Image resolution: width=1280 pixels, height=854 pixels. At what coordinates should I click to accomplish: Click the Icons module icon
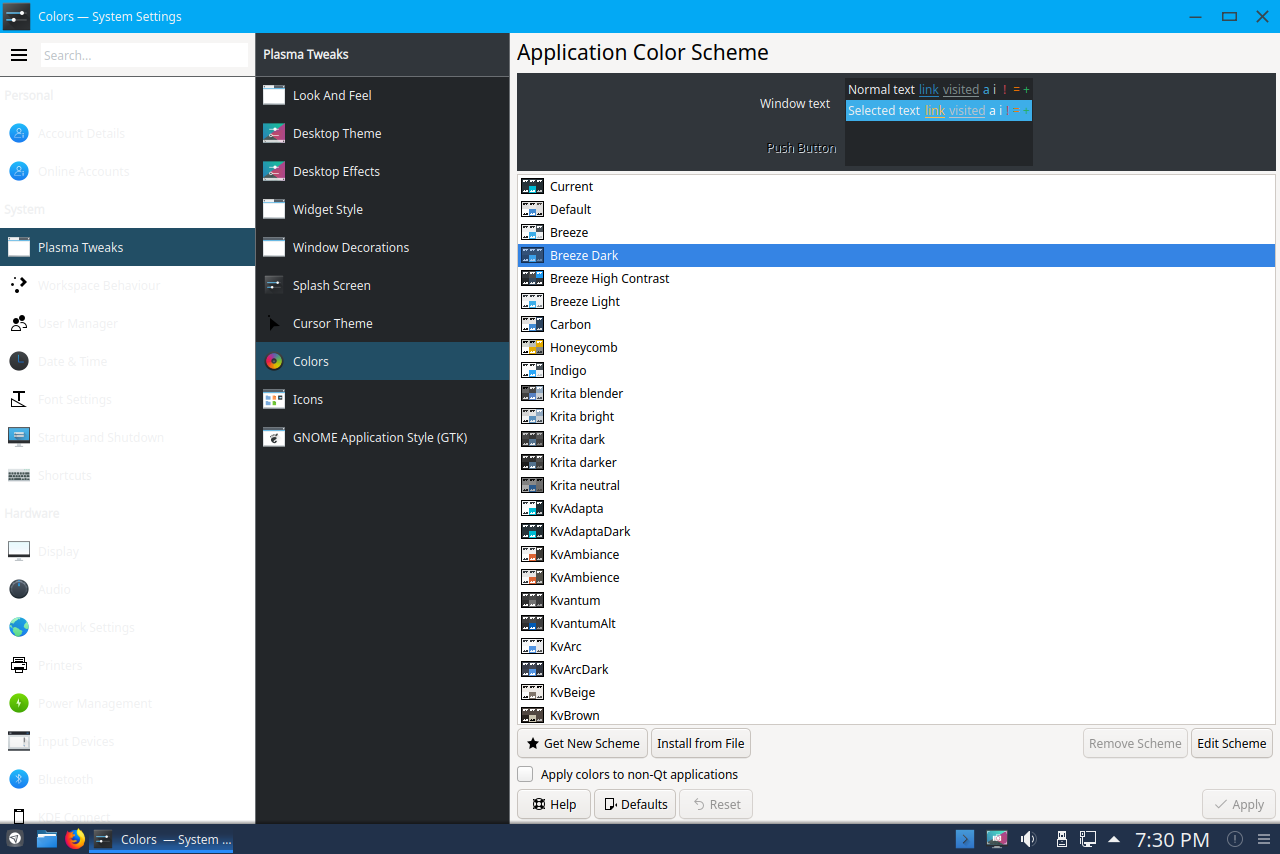pos(274,399)
